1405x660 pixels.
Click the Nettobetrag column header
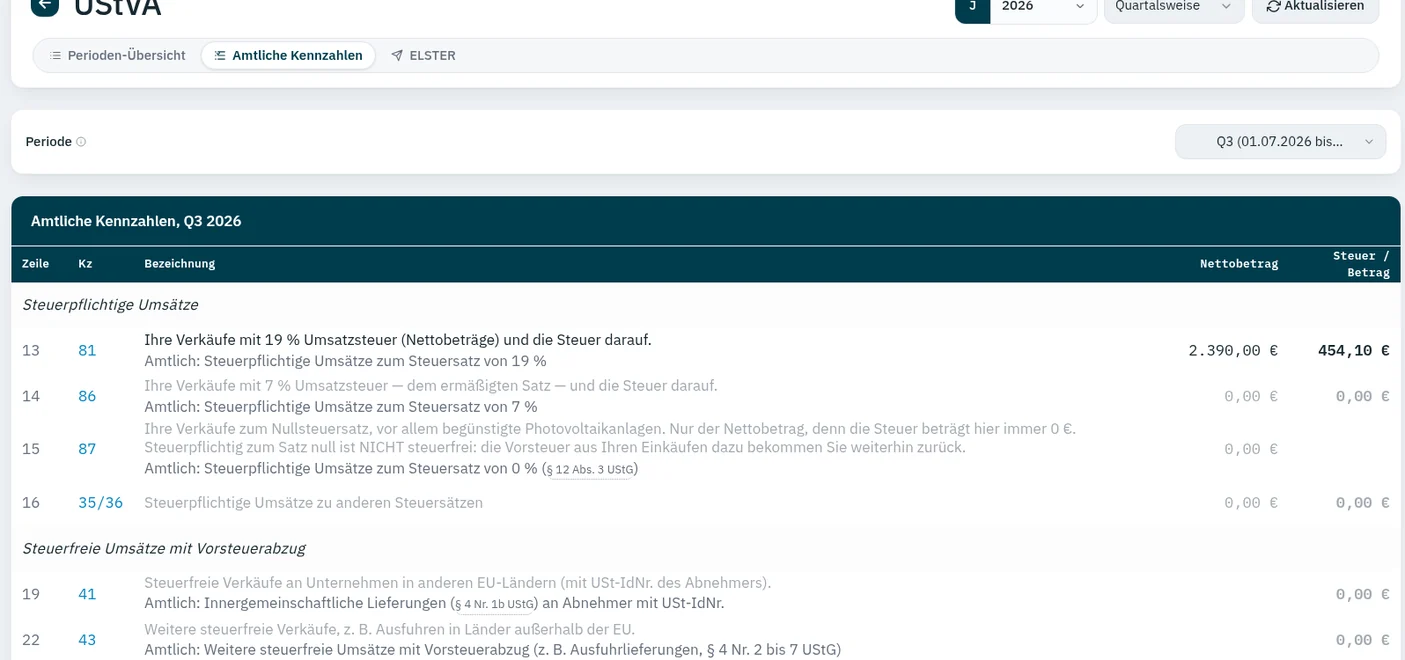1239,264
